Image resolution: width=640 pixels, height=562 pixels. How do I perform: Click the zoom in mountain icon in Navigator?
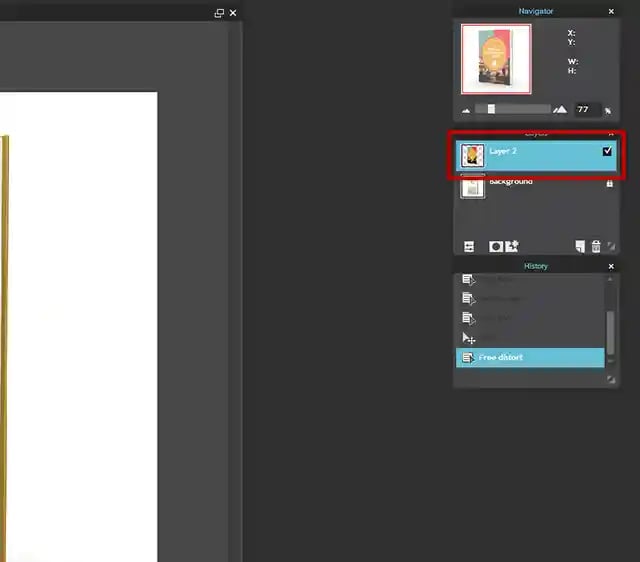click(560, 110)
